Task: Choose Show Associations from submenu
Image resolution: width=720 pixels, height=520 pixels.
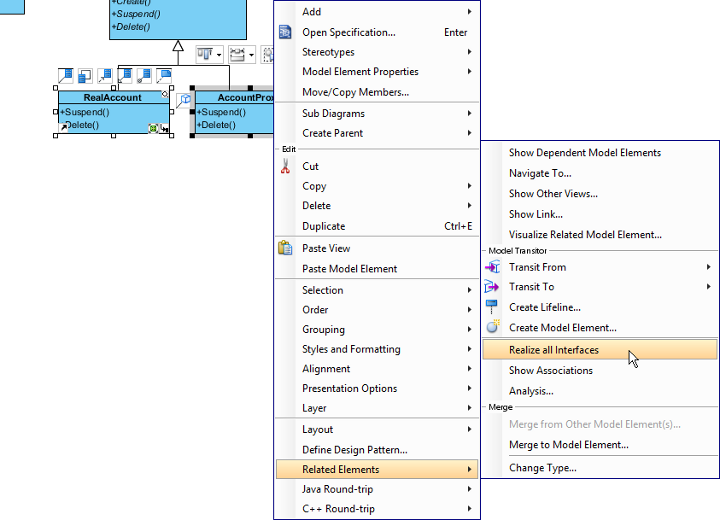Action: 600,370
